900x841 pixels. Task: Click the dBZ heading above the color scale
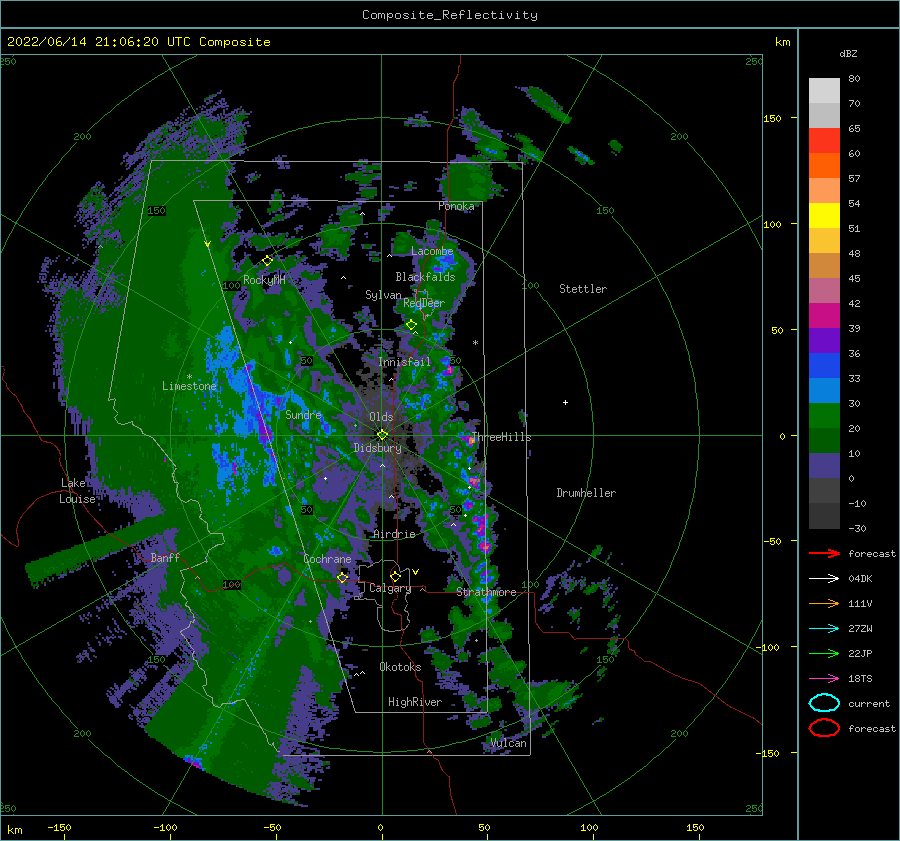point(848,54)
